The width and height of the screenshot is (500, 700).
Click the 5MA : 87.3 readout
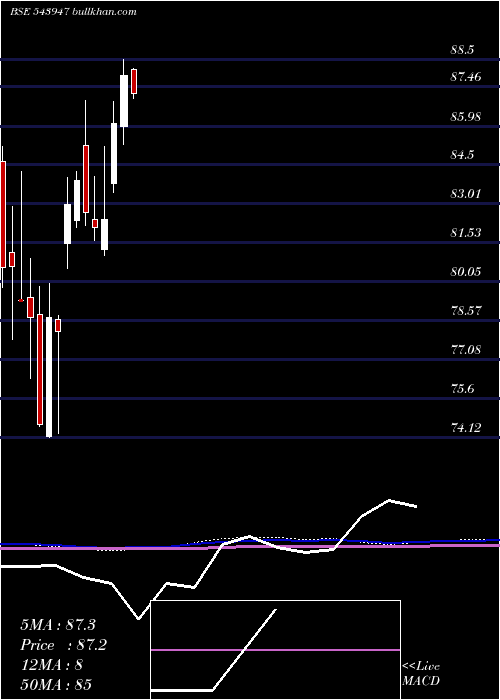58,625
